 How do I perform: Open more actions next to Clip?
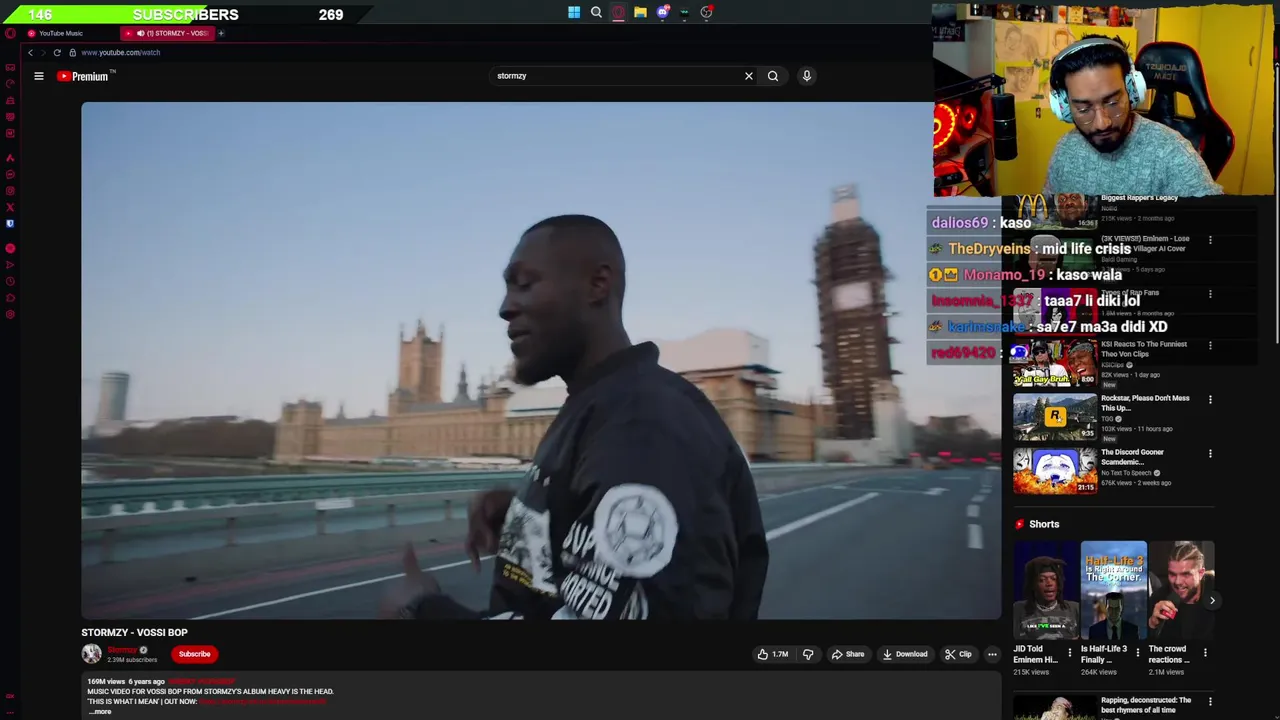point(992,654)
